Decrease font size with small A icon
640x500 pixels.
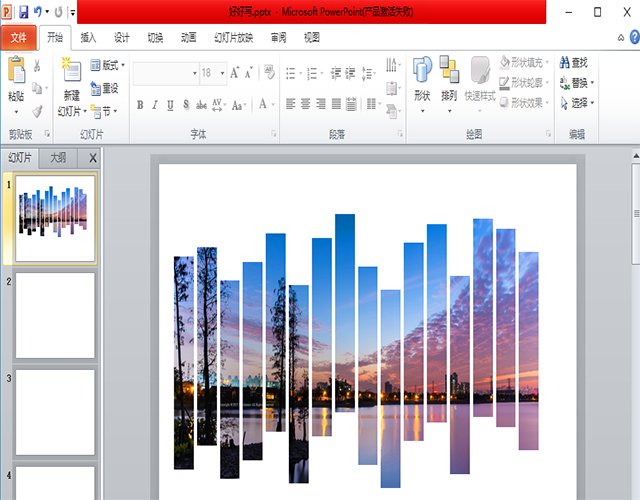pos(249,73)
